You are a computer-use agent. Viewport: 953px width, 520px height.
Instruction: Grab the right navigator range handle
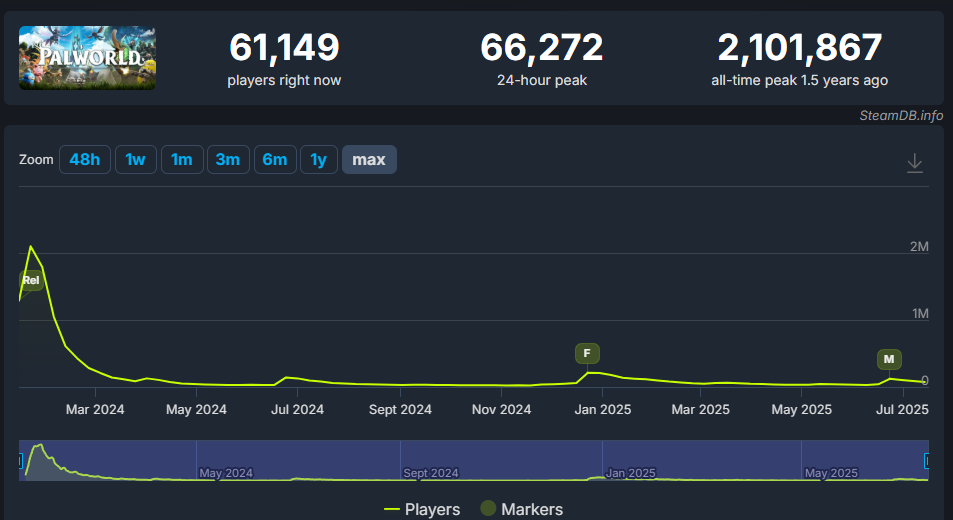[x=926, y=461]
